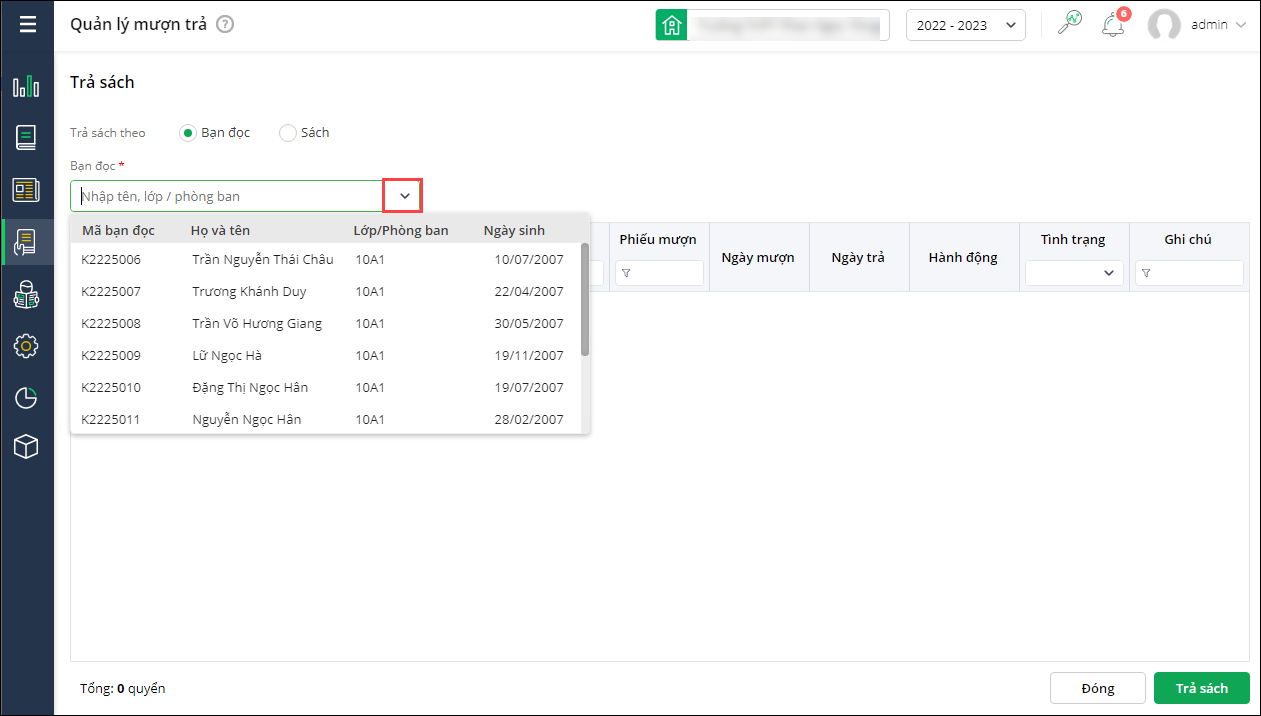
Task: Open the admin account dropdown
Action: coord(1217,25)
